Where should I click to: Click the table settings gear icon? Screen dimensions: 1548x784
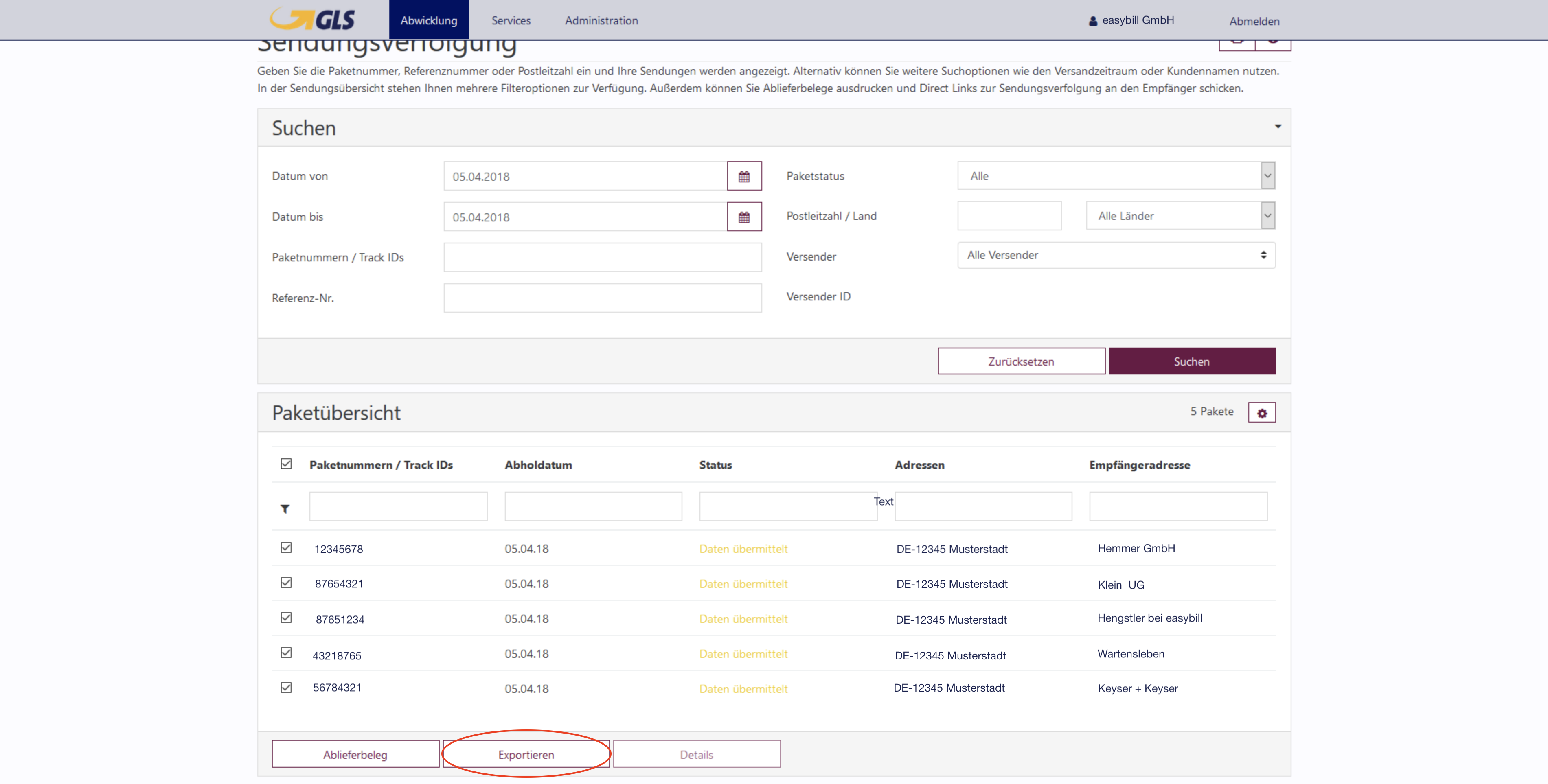(1261, 413)
